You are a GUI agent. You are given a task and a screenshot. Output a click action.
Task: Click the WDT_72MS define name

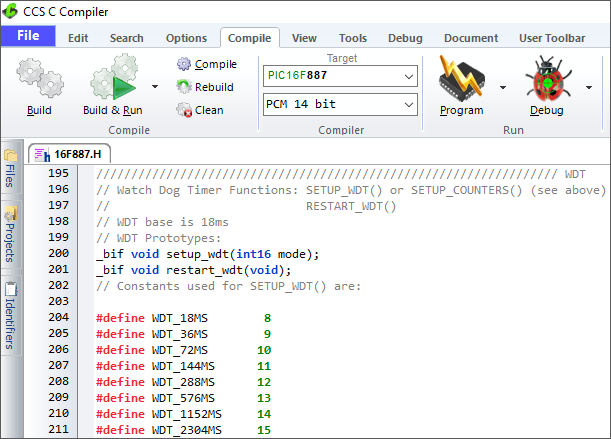pyautogui.click(x=180, y=350)
